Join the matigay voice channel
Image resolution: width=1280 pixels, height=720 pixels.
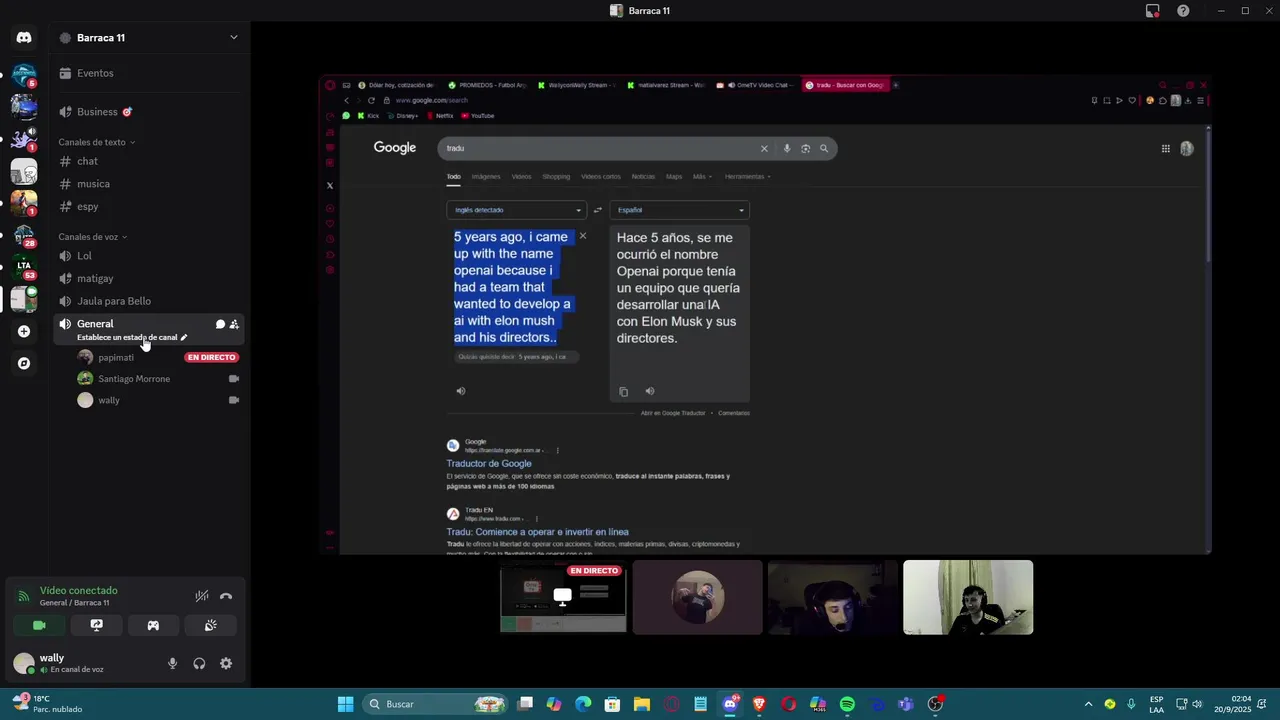click(150, 278)
